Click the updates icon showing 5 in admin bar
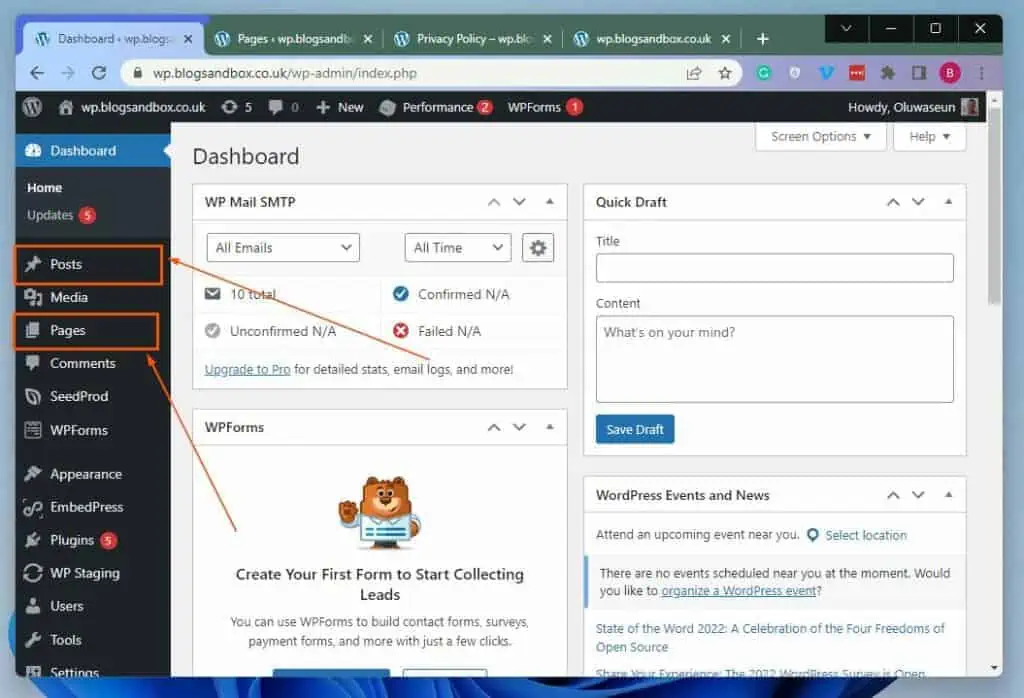Screen dimensions: 1024x698 pyautogui.click(x=236, y=107)
